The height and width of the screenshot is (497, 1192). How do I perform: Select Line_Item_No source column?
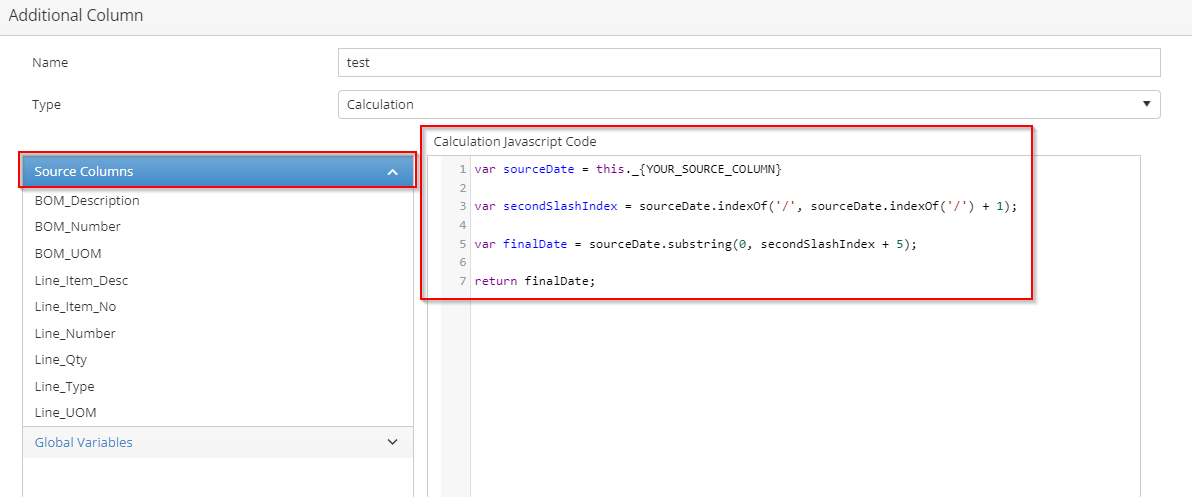[x=75, y=307]
